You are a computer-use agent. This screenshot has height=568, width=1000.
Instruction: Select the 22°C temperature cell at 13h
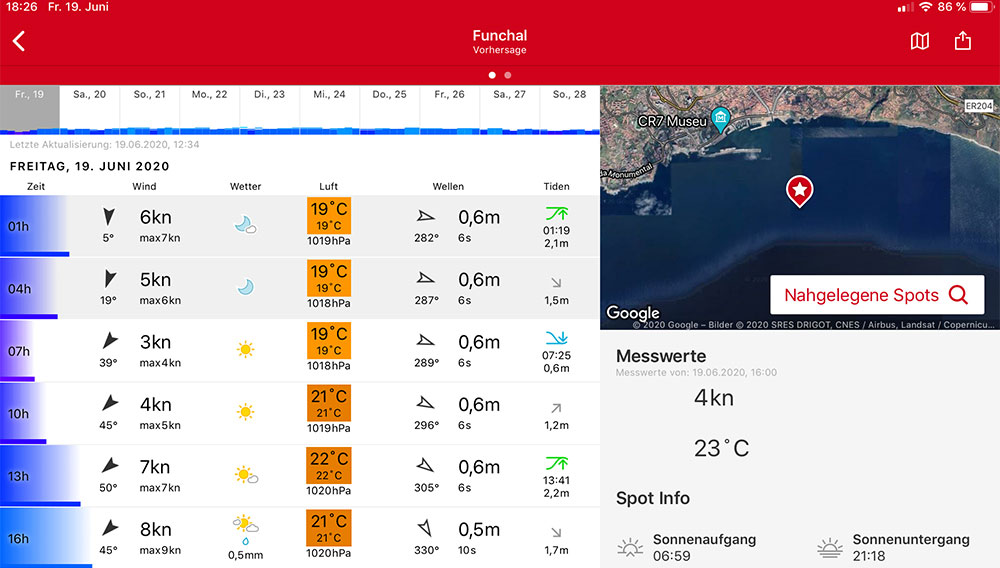329,464
